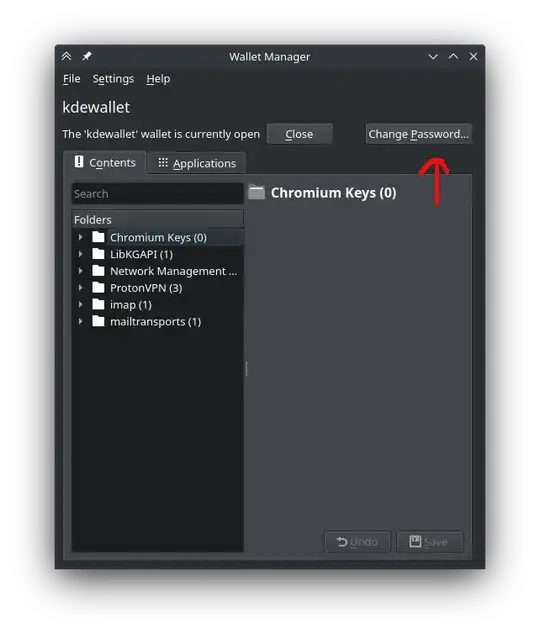Expand the LibKGAPI folder arrow
Image resolution: width=540 pixels, height=634 pixels.
80,254
